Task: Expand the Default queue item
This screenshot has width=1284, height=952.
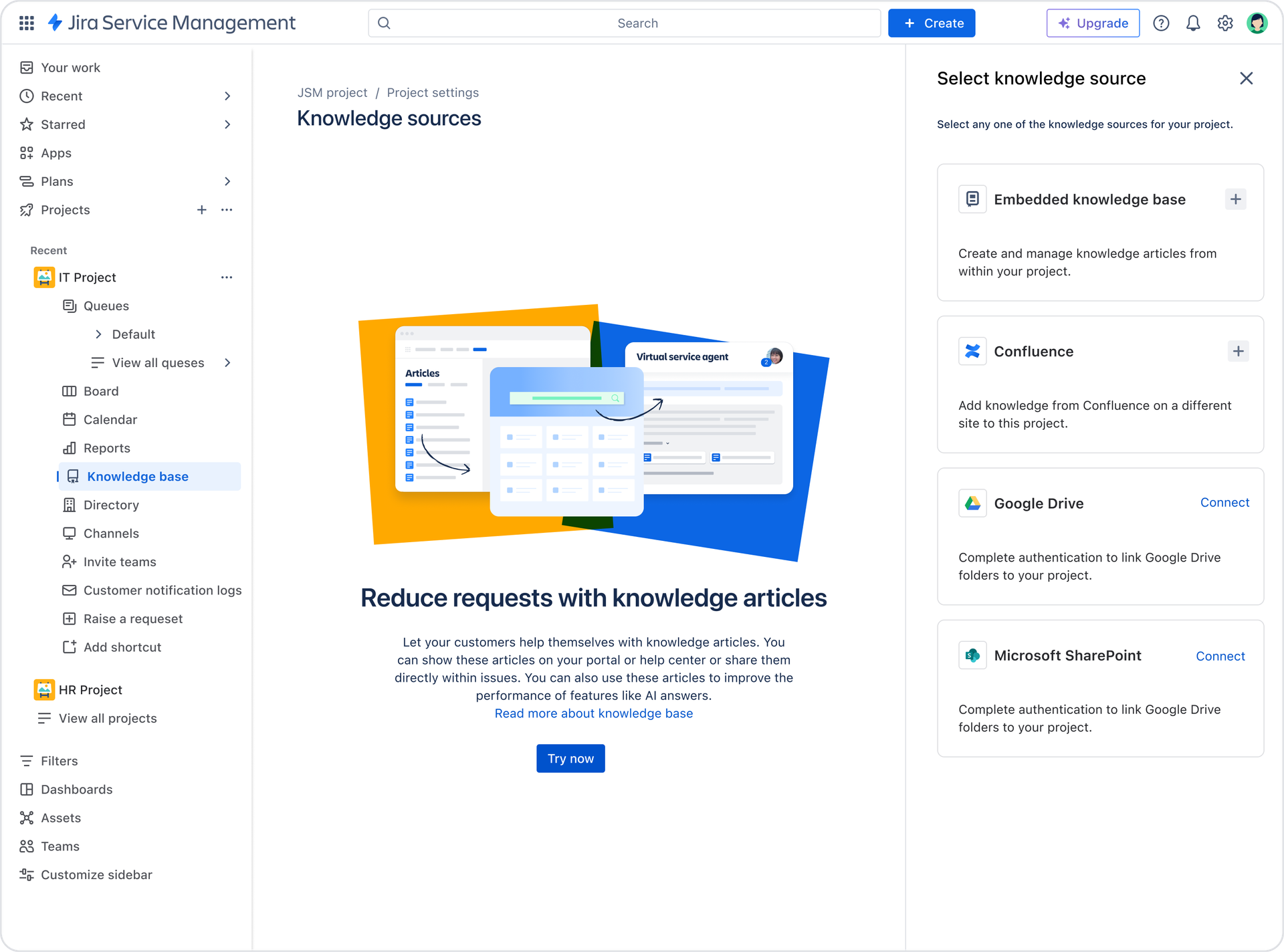Action: 98,334
